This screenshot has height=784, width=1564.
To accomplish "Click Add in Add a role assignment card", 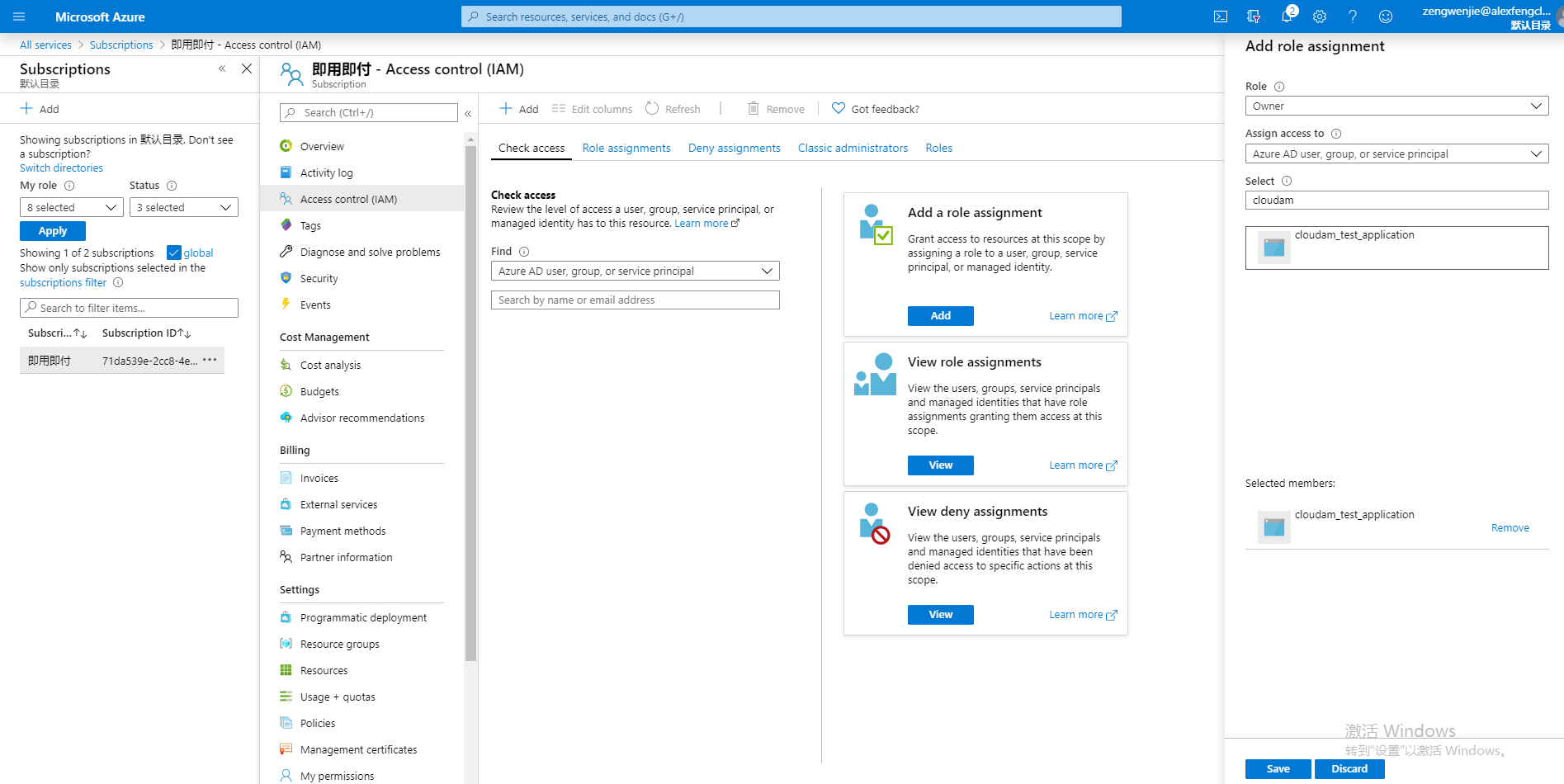I will [x=941, y=316].
